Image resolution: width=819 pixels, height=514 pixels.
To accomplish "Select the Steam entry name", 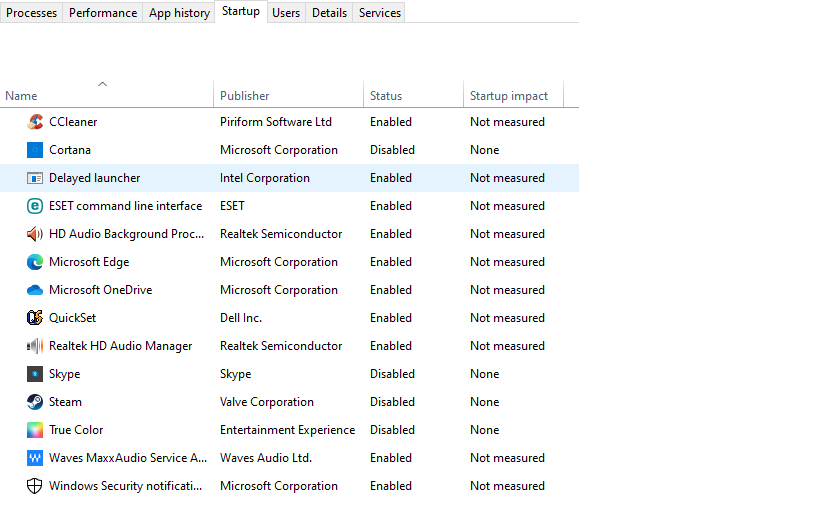I will (x=65, y=402).
